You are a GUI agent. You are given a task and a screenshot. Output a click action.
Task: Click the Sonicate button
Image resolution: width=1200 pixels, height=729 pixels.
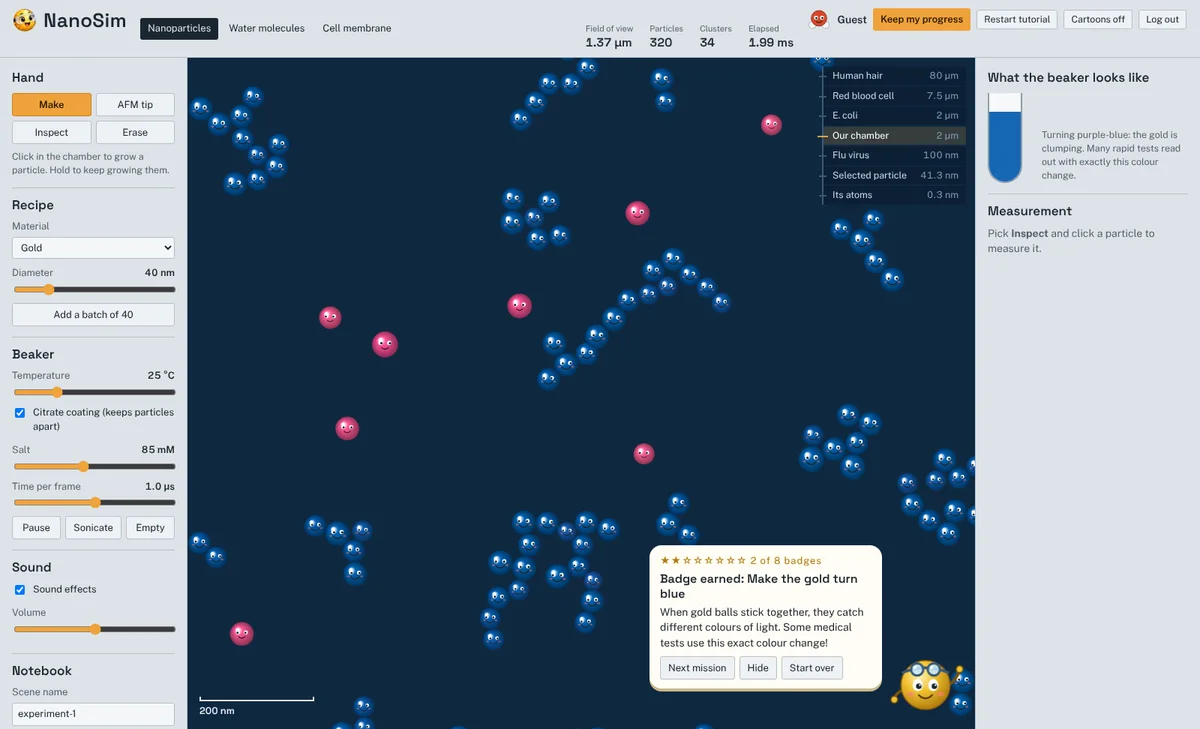tap(93, 528)
